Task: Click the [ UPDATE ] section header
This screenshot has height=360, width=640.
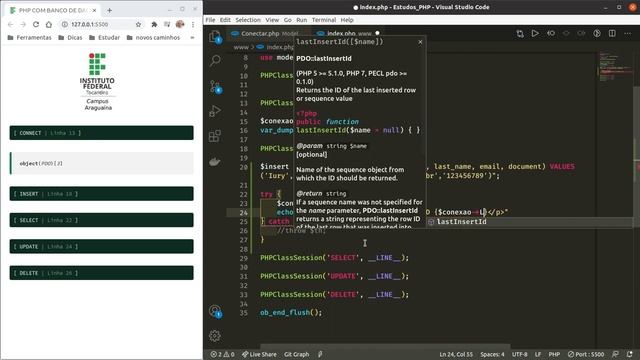Action: coord(102,247)
